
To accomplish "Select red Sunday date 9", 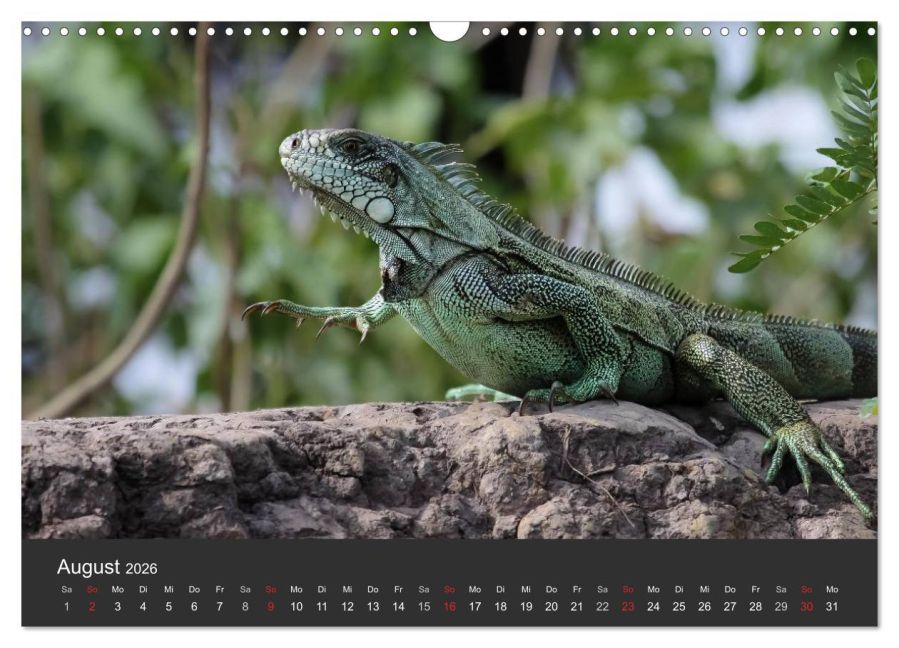I will coord(271,607).
